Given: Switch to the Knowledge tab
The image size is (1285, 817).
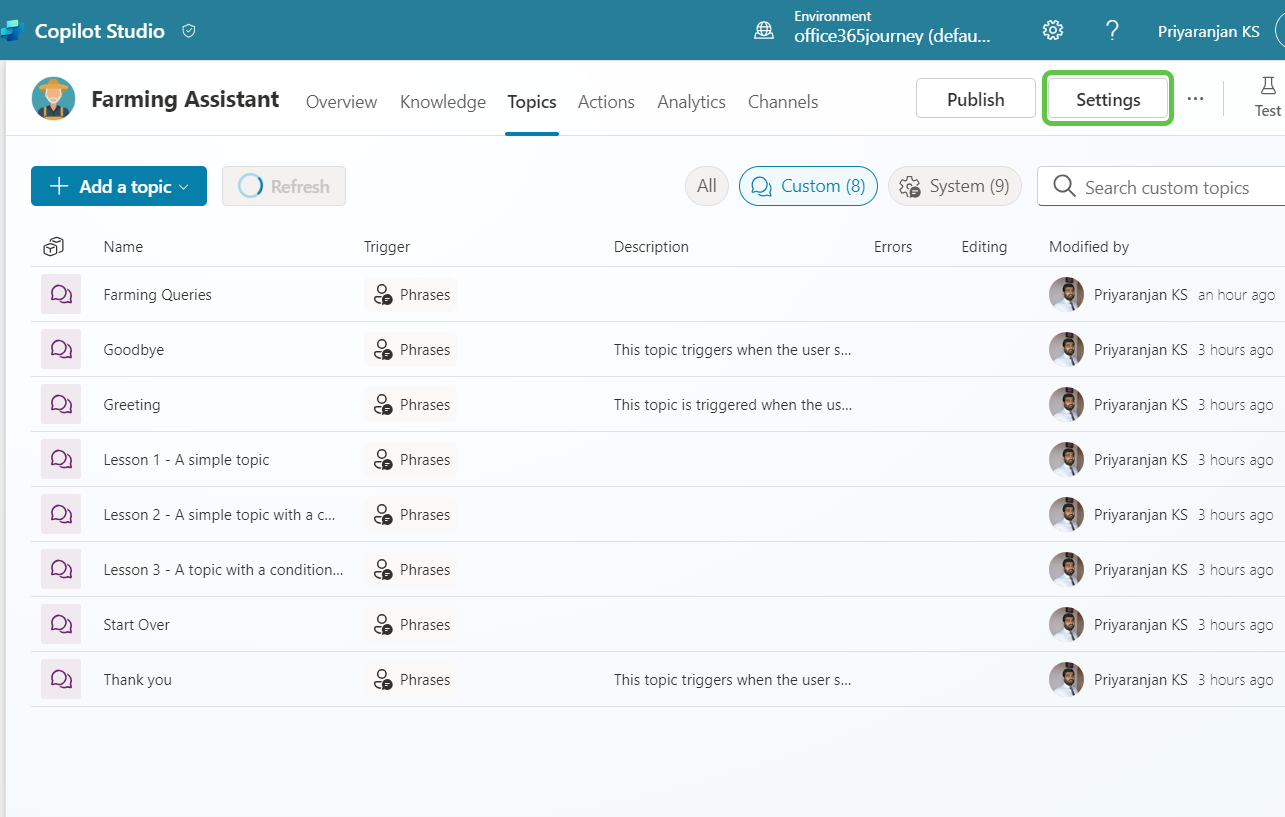Looking at the screenshot, I should [442, 102].
